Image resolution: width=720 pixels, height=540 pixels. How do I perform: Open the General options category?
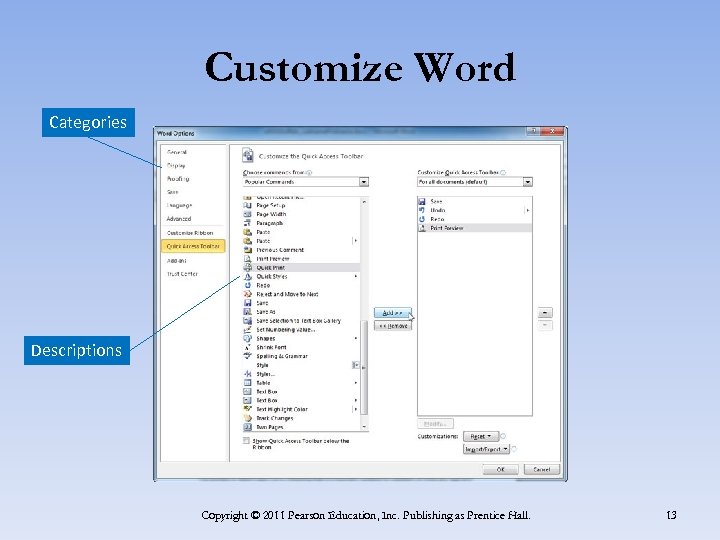[x=177, y=152]
